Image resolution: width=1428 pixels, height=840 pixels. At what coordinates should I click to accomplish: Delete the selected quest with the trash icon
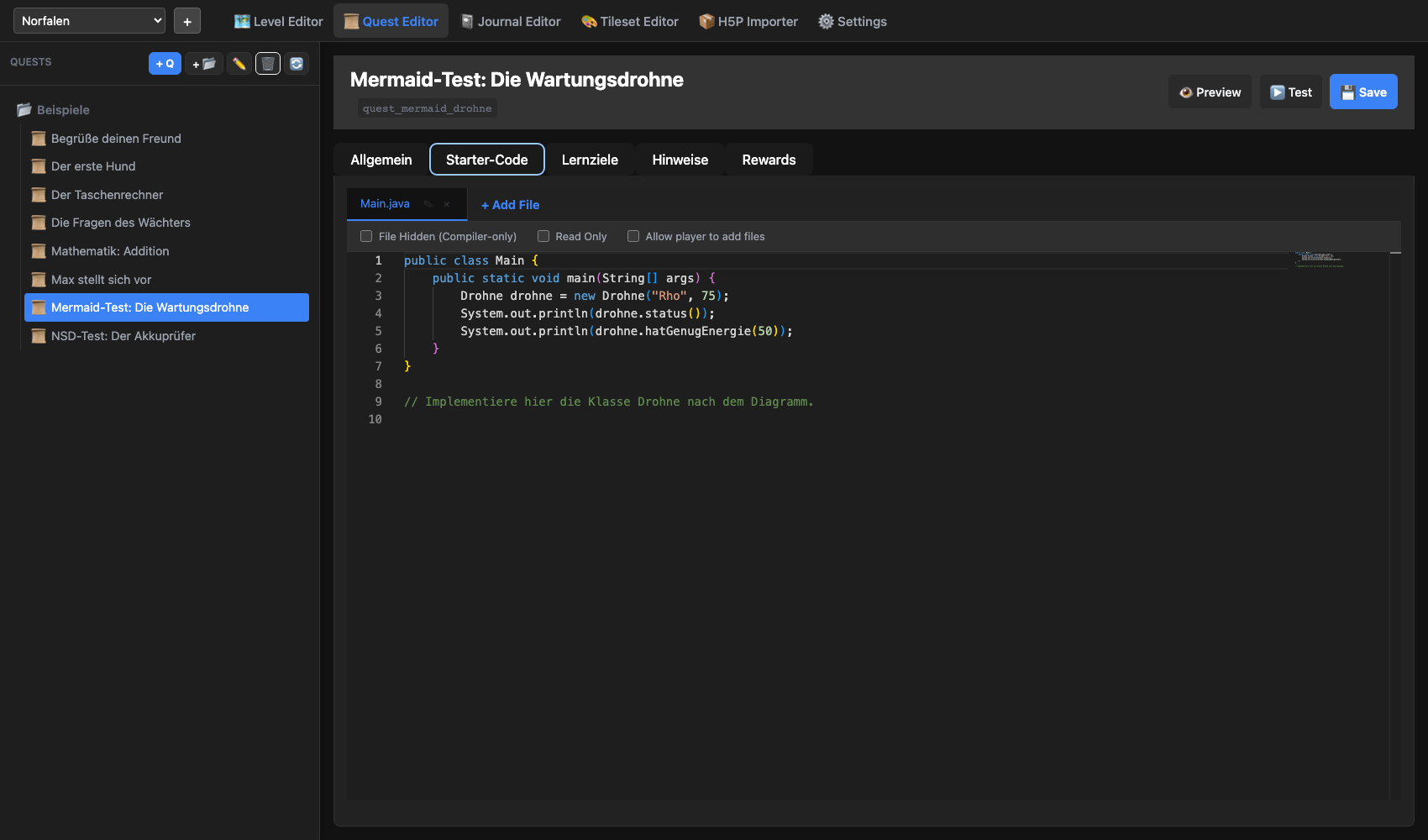coord(267,63)
